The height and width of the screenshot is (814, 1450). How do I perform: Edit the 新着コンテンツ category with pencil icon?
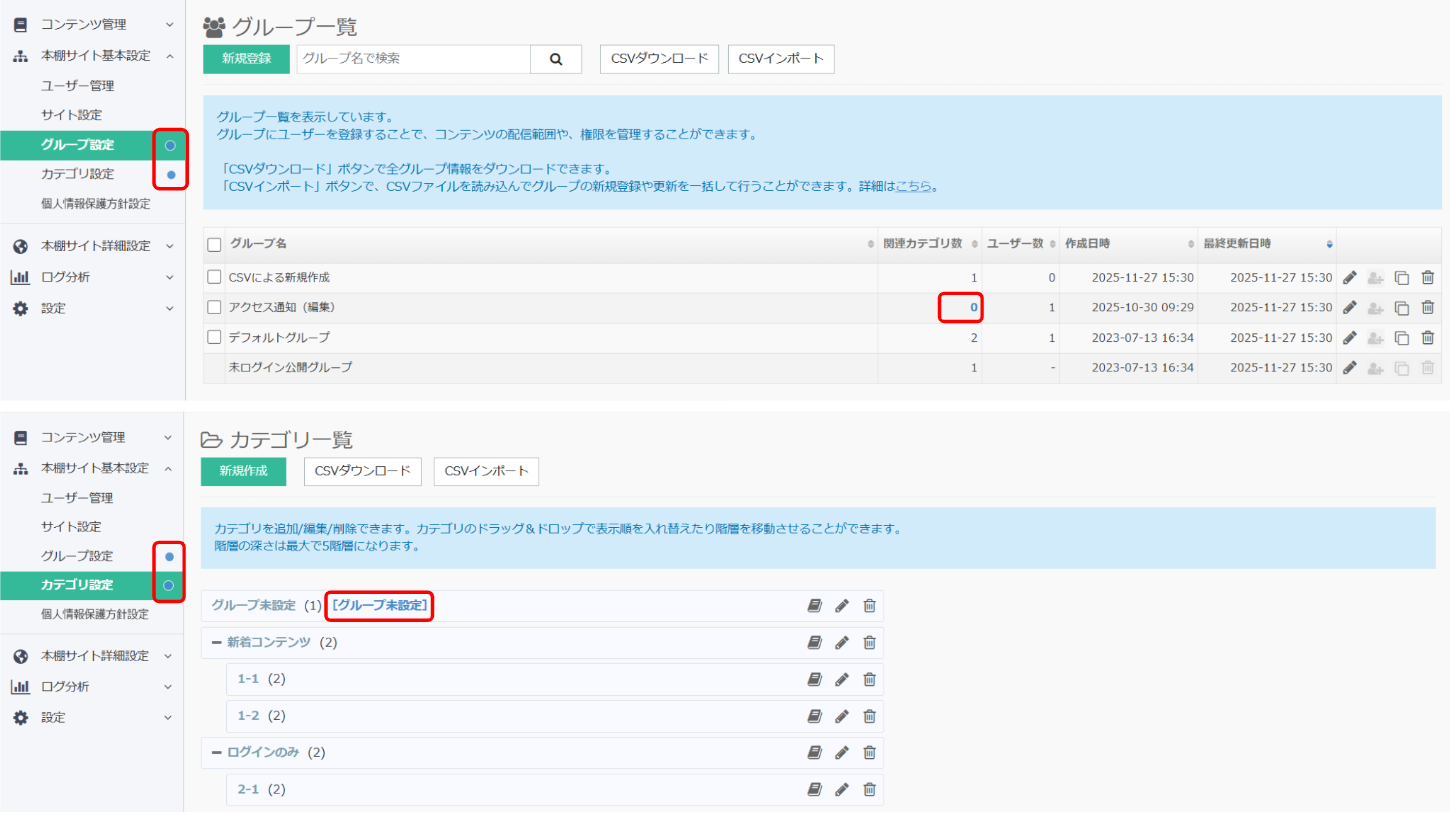842,643
